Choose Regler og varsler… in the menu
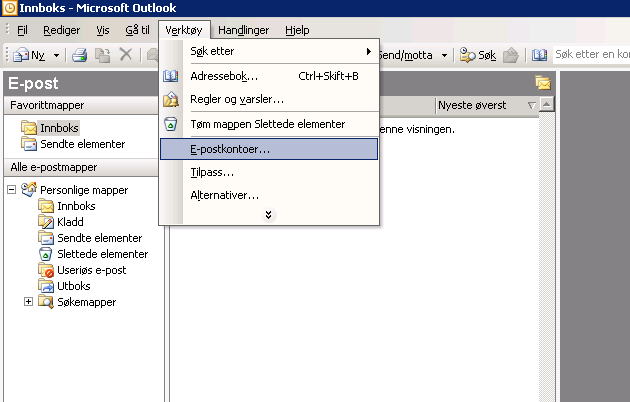The image size is (630, 402). [x=269, y=99]
